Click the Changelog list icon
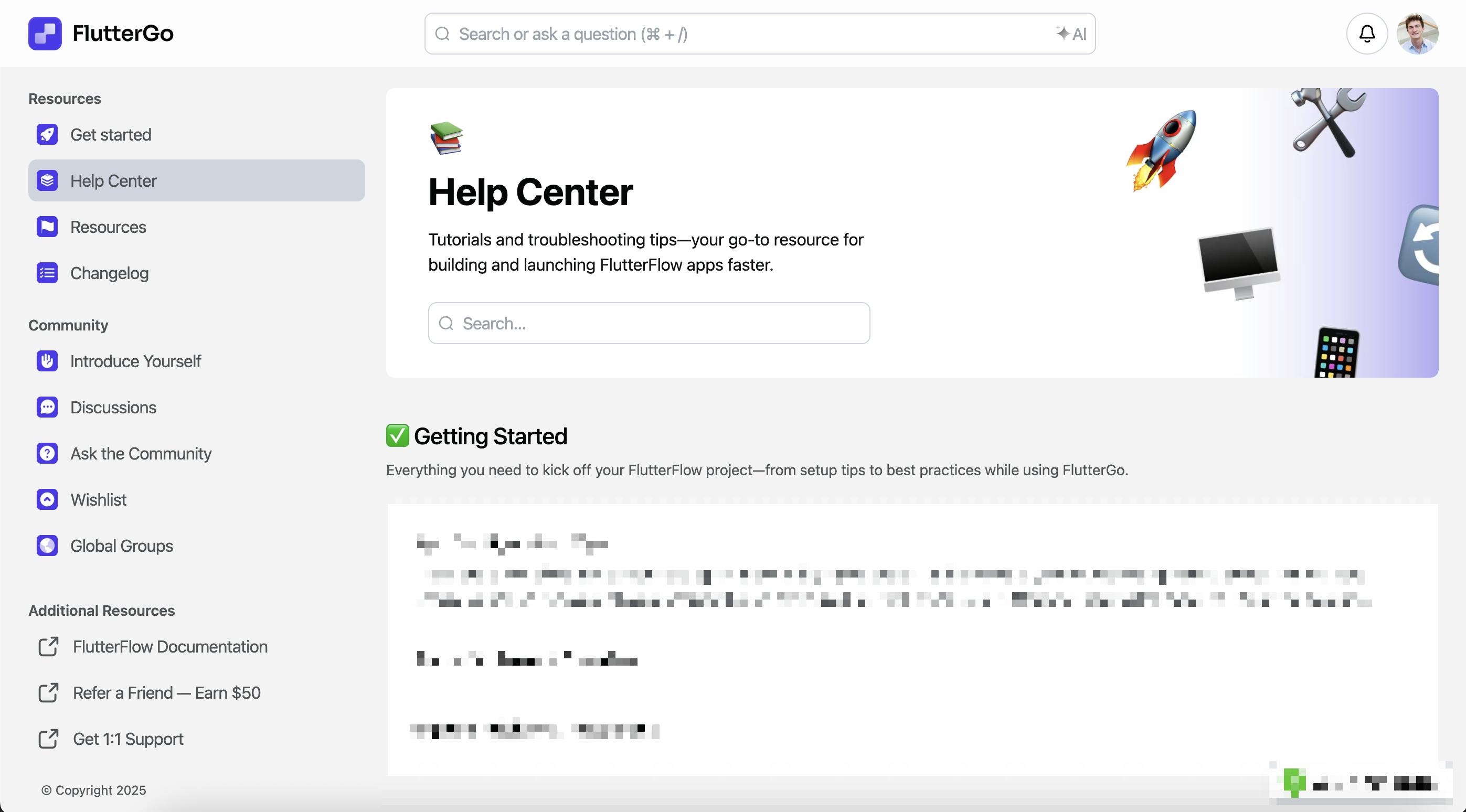1466x812 pixels. [x=47, y=273]
